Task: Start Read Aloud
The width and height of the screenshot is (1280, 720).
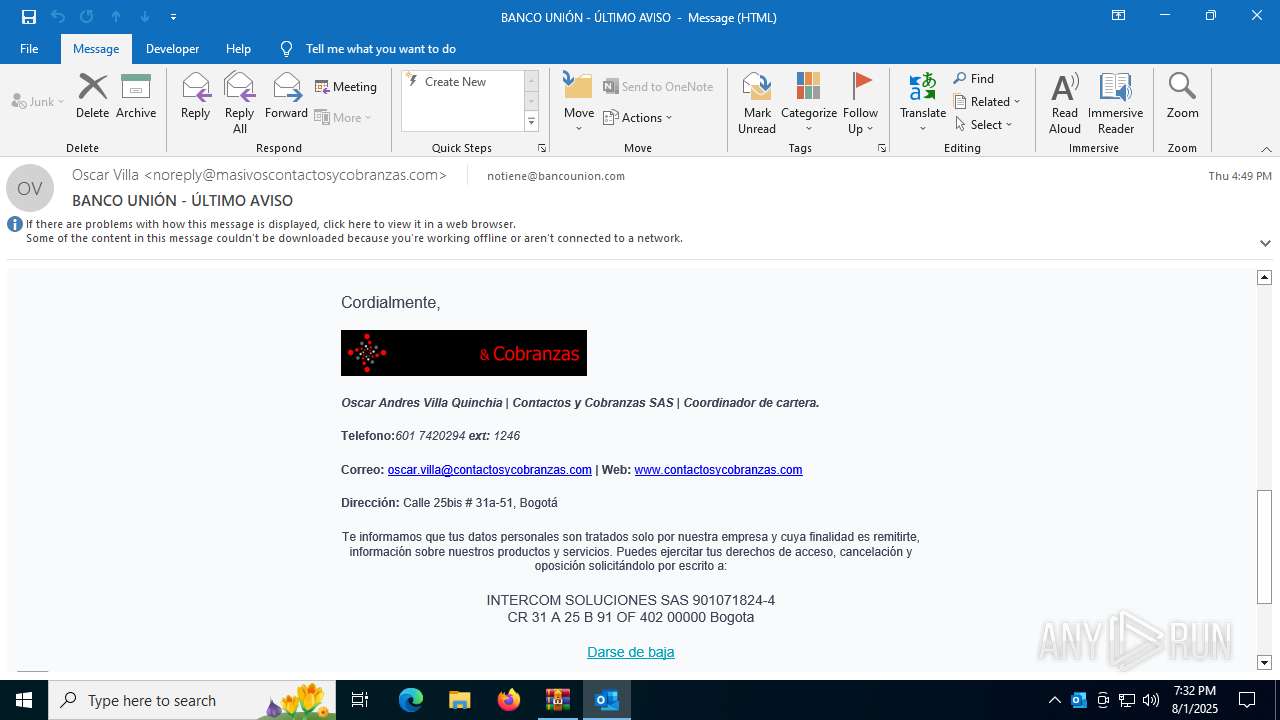Action: point(1065,103)
